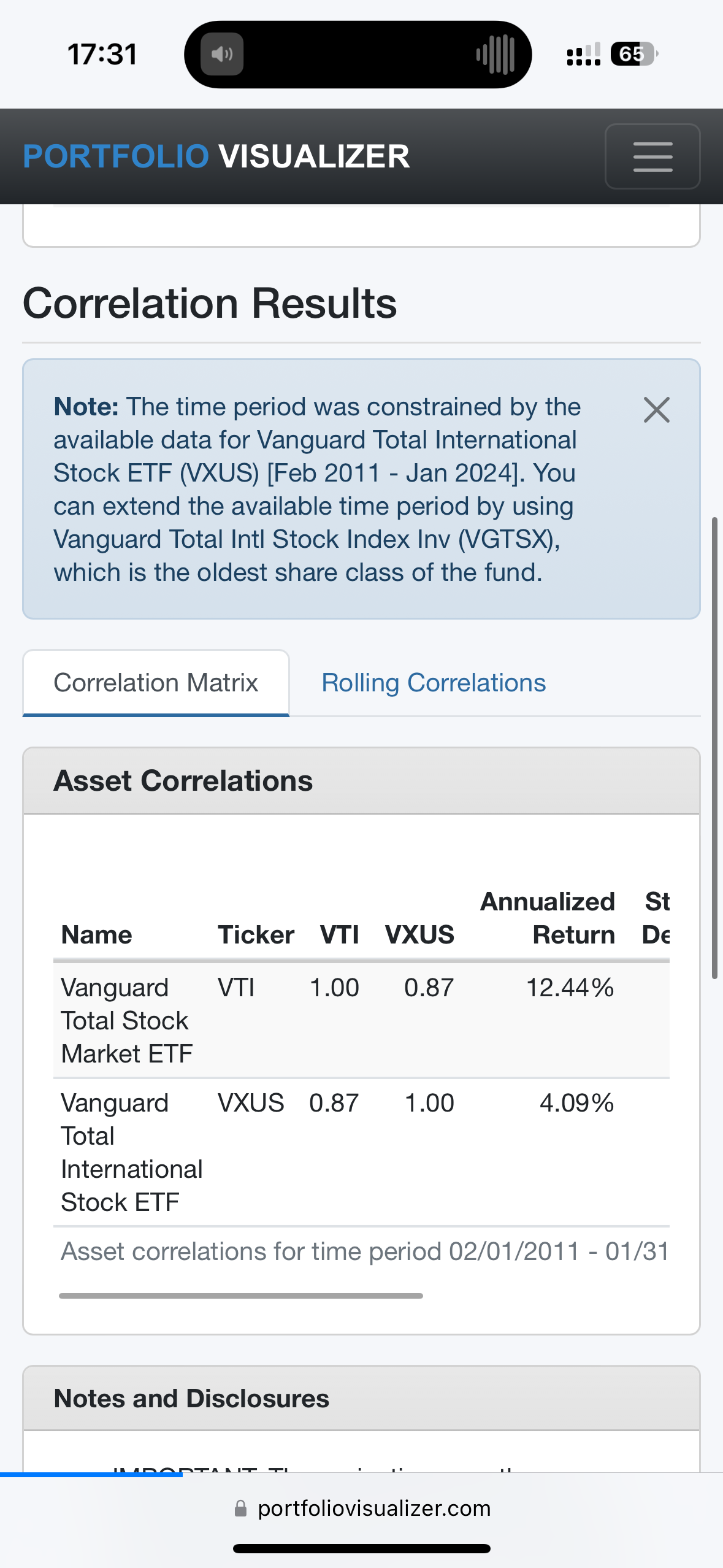Tap the portfoliovisualizer.com address bar
Screen dimensions: 723x1568
coord(374,1508)
